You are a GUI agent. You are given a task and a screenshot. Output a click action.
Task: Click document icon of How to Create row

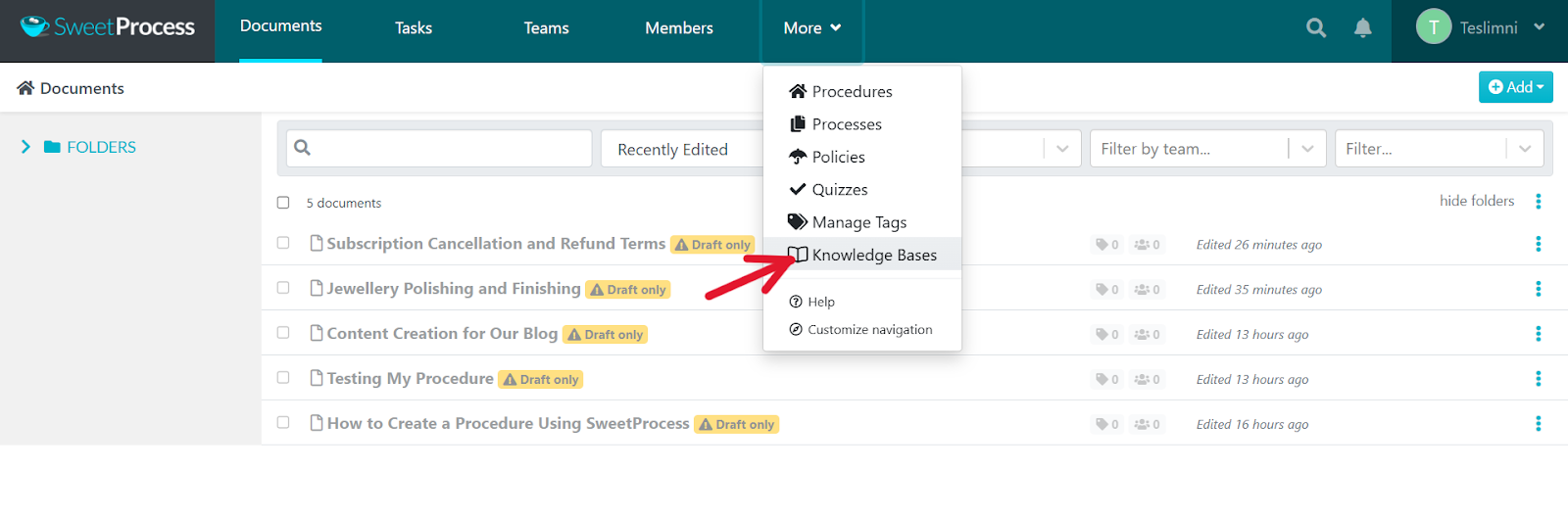point(317,423)
